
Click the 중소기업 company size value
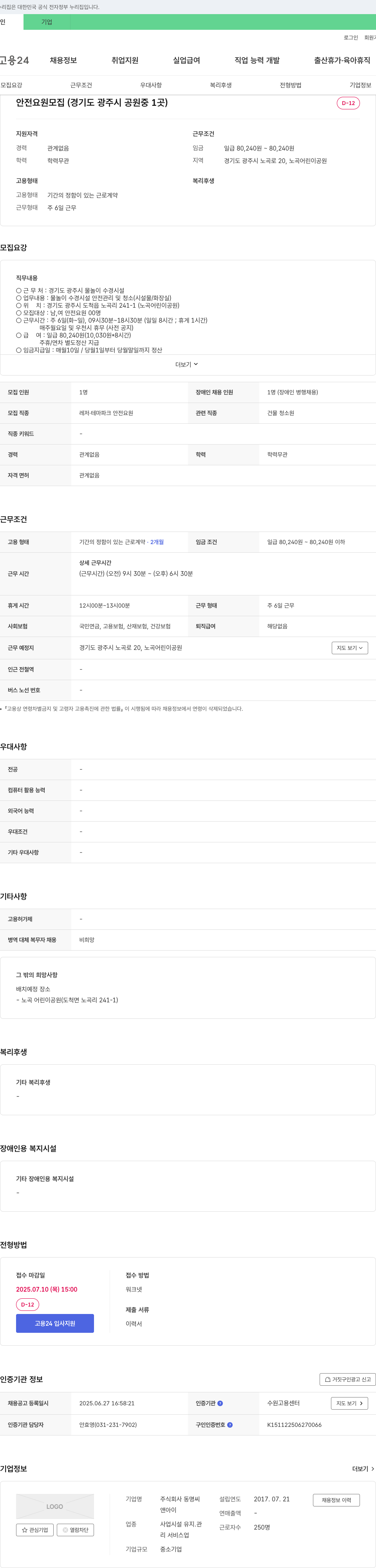coord(171,1549)
